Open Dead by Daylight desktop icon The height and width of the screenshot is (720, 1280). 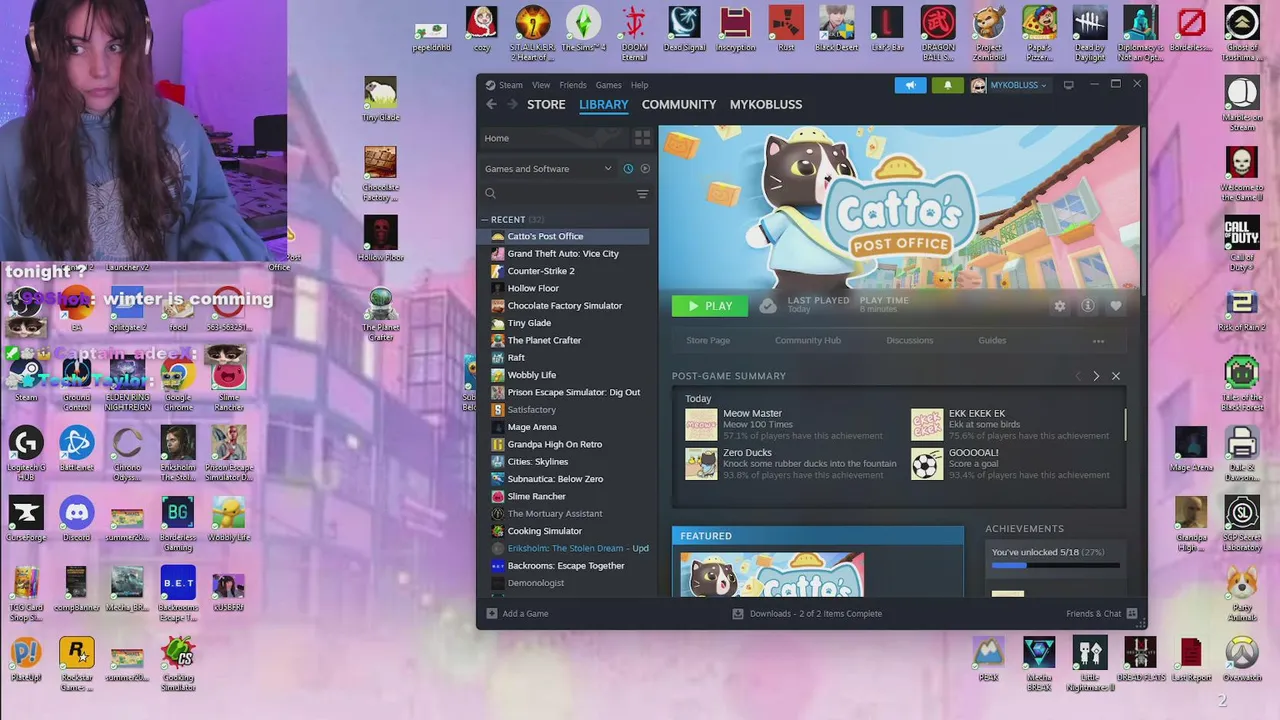point(1090,33)
